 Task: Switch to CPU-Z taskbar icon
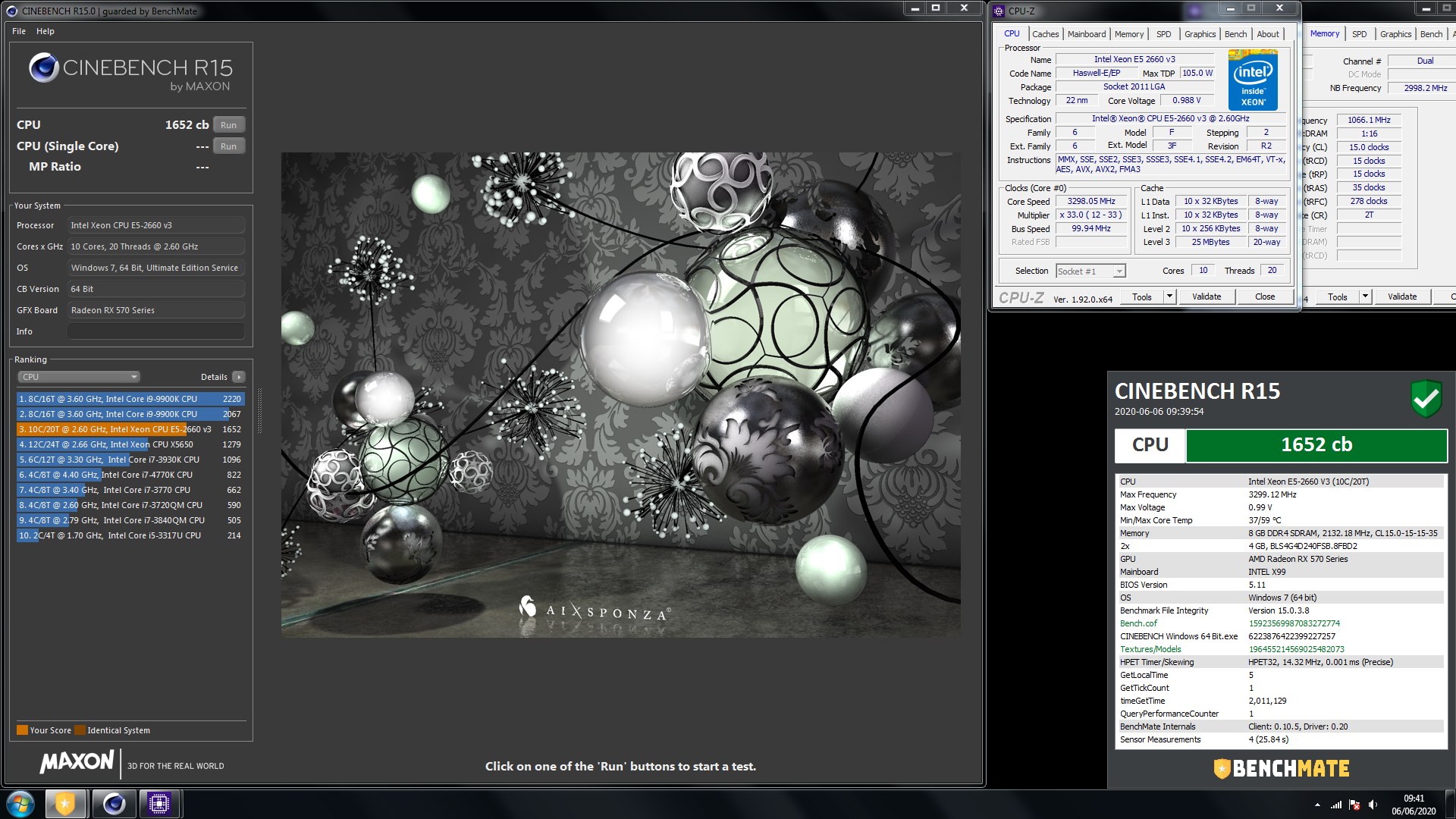click(x=159, y=804)
